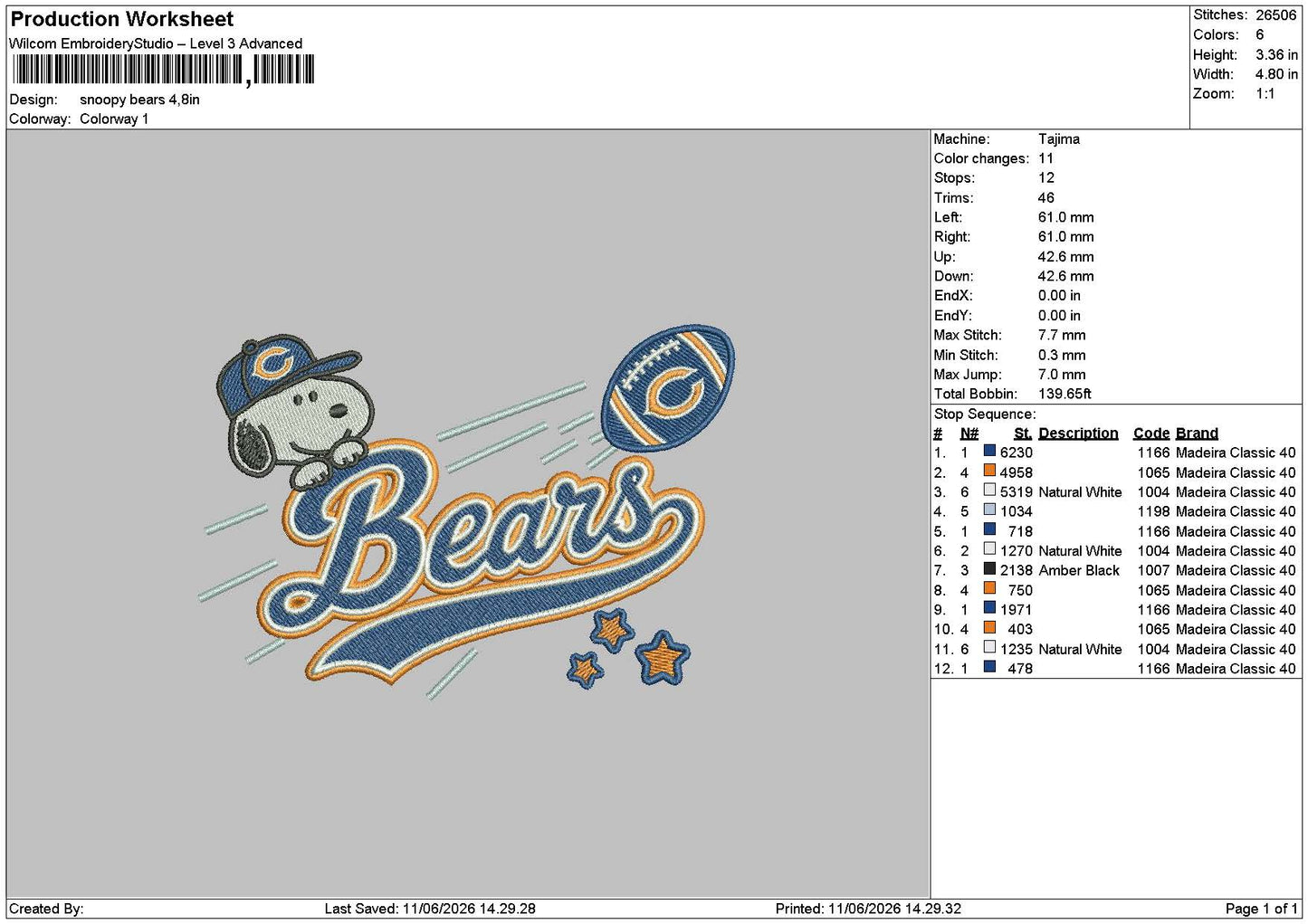Click code 1007 in stop 7 row
Screen dimensions: 1308x924
(1154, 570)
